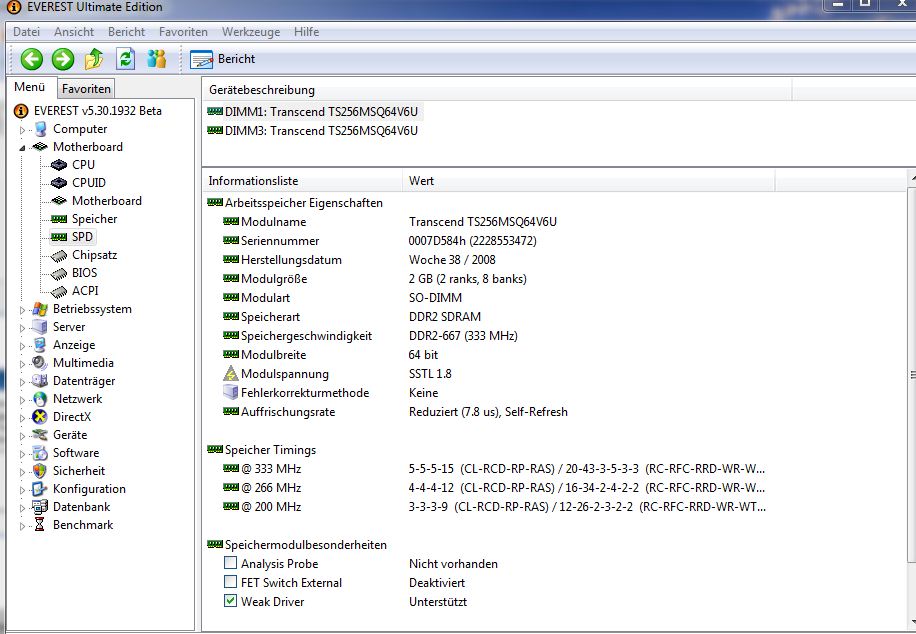
Task: Click the Benchmark hourglass icon
Action: [40, 525]
